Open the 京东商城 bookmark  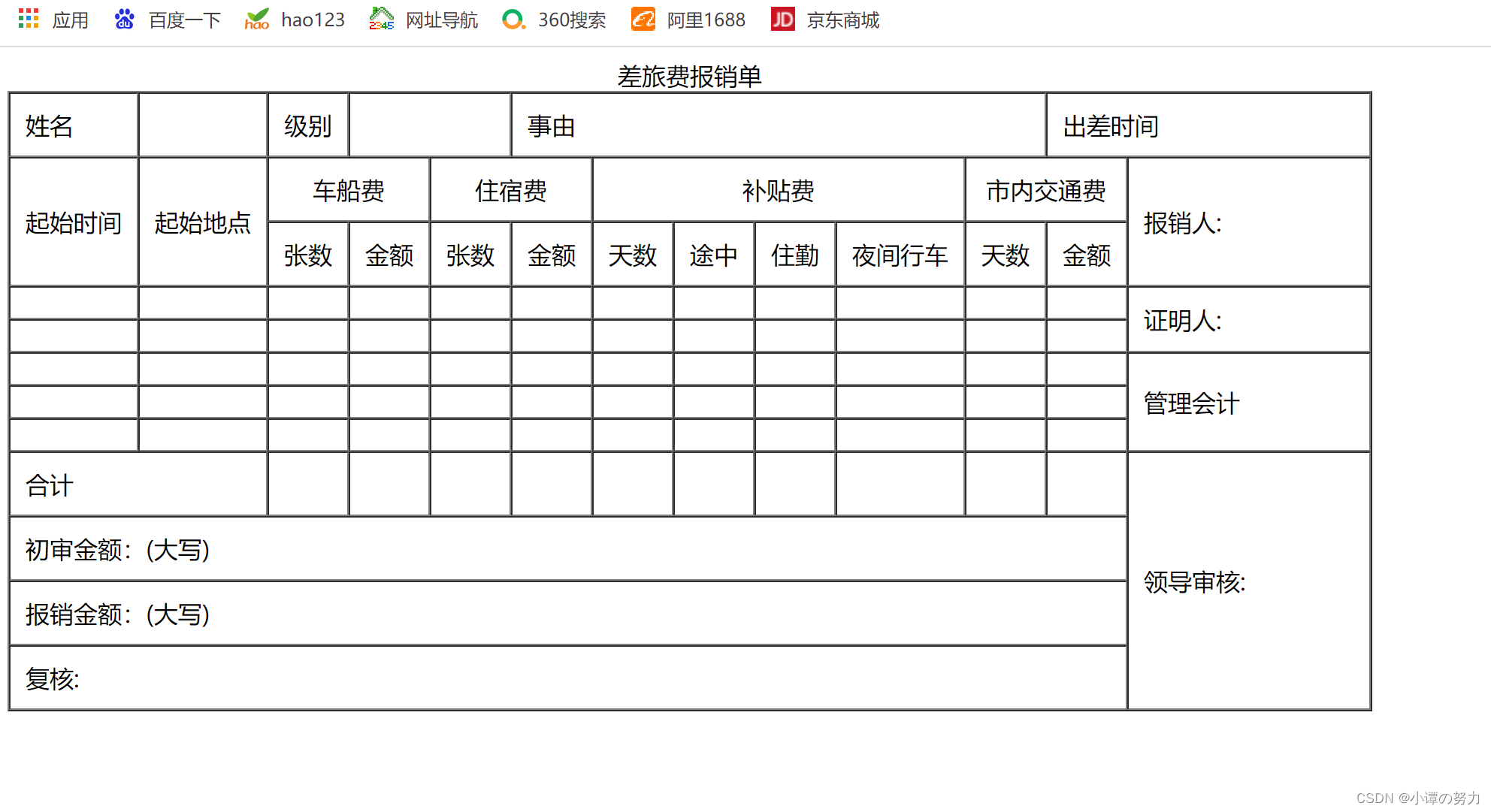click(x=842, y=20)
